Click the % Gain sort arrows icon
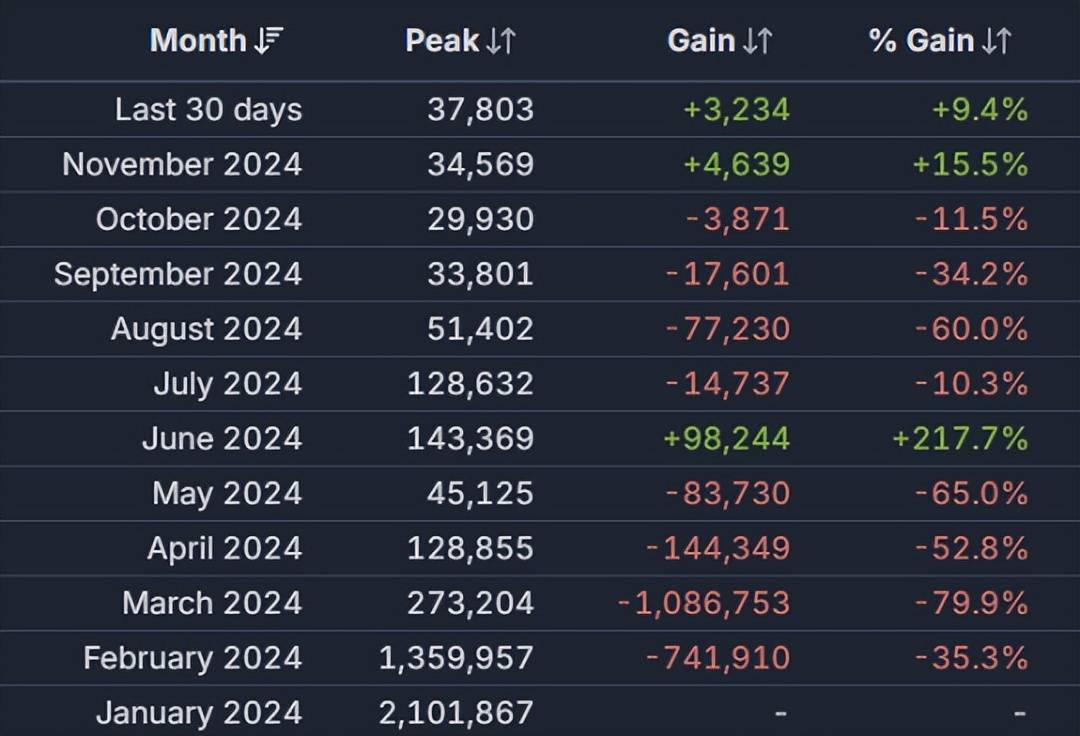Screen dimensions: 1080x736 click(x=996, y=41)
